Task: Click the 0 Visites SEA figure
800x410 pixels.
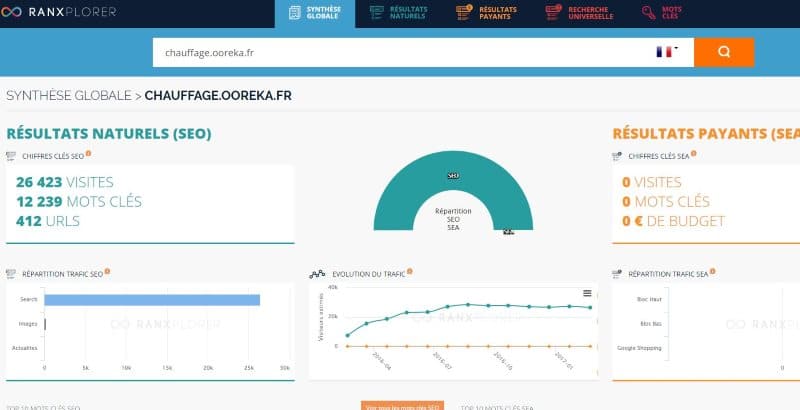Action: (652, 182)
